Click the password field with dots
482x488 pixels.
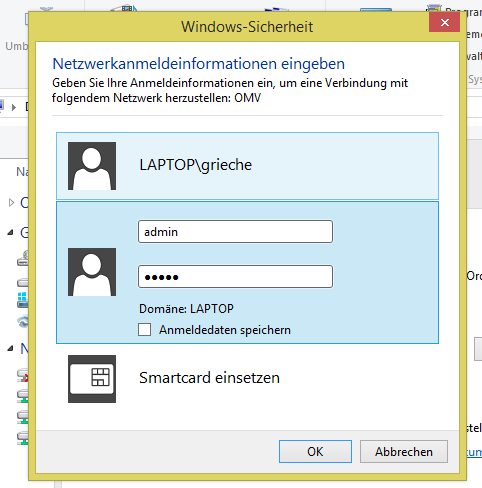pyautogui.click(x=235, y=276)
